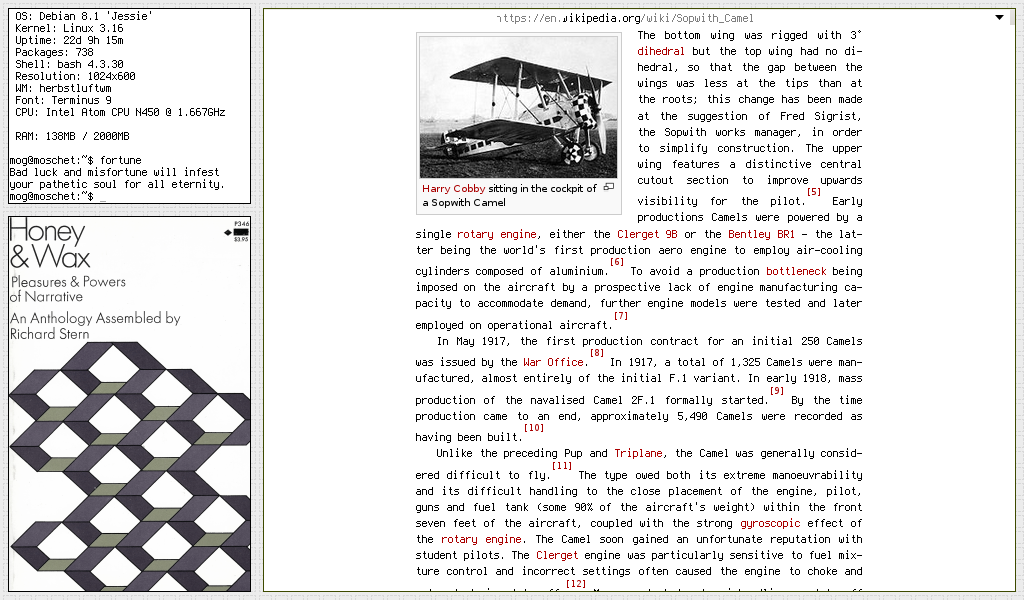Click the enlarge icon beside the image caption
Screen dimensions: 1024x600
click(608, 187)
